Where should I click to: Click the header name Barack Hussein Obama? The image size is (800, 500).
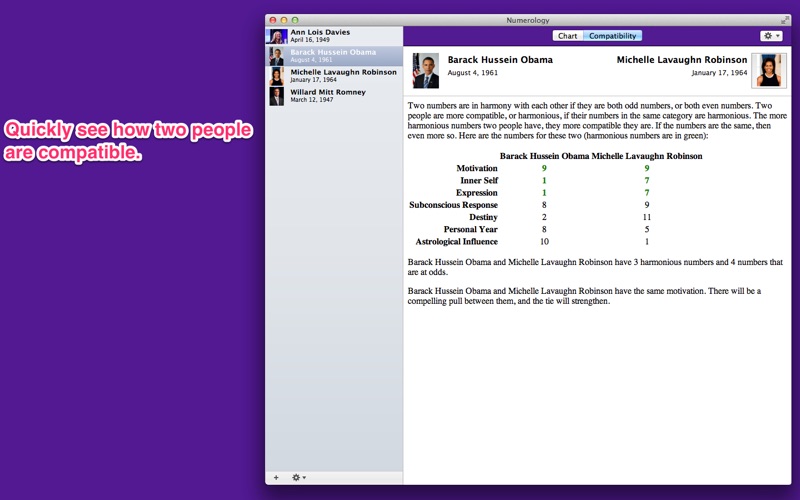pos(500,60)
